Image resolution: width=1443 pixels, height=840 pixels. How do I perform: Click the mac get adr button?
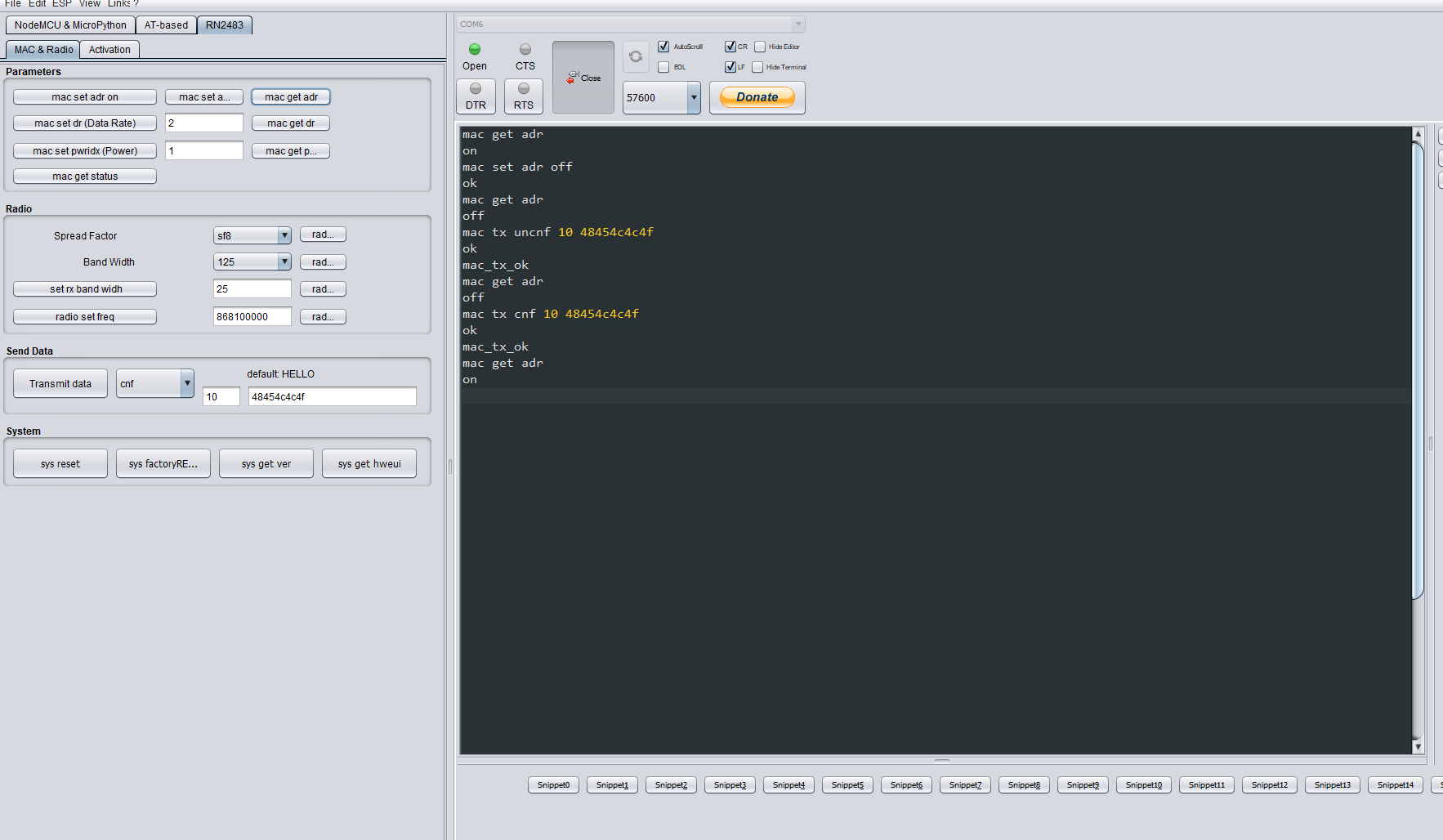tap(291, 97)
